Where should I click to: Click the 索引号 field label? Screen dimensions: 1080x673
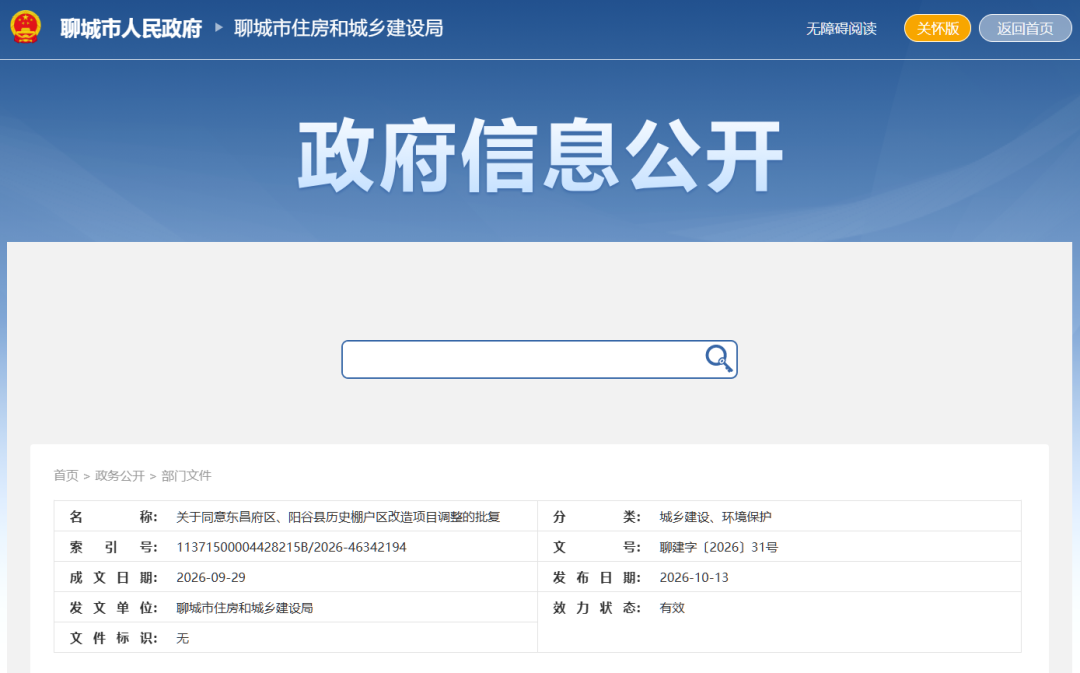114,547
